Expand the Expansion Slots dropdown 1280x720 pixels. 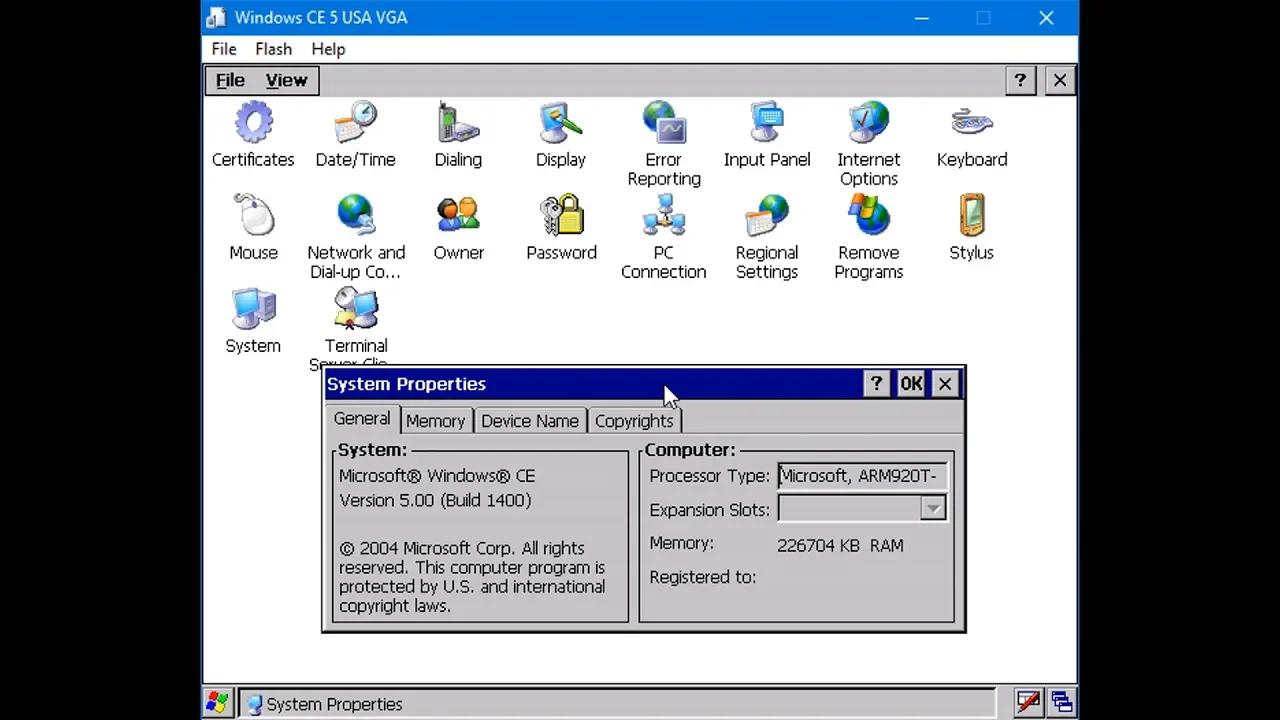pyautogui.click(x=932, y=509)
